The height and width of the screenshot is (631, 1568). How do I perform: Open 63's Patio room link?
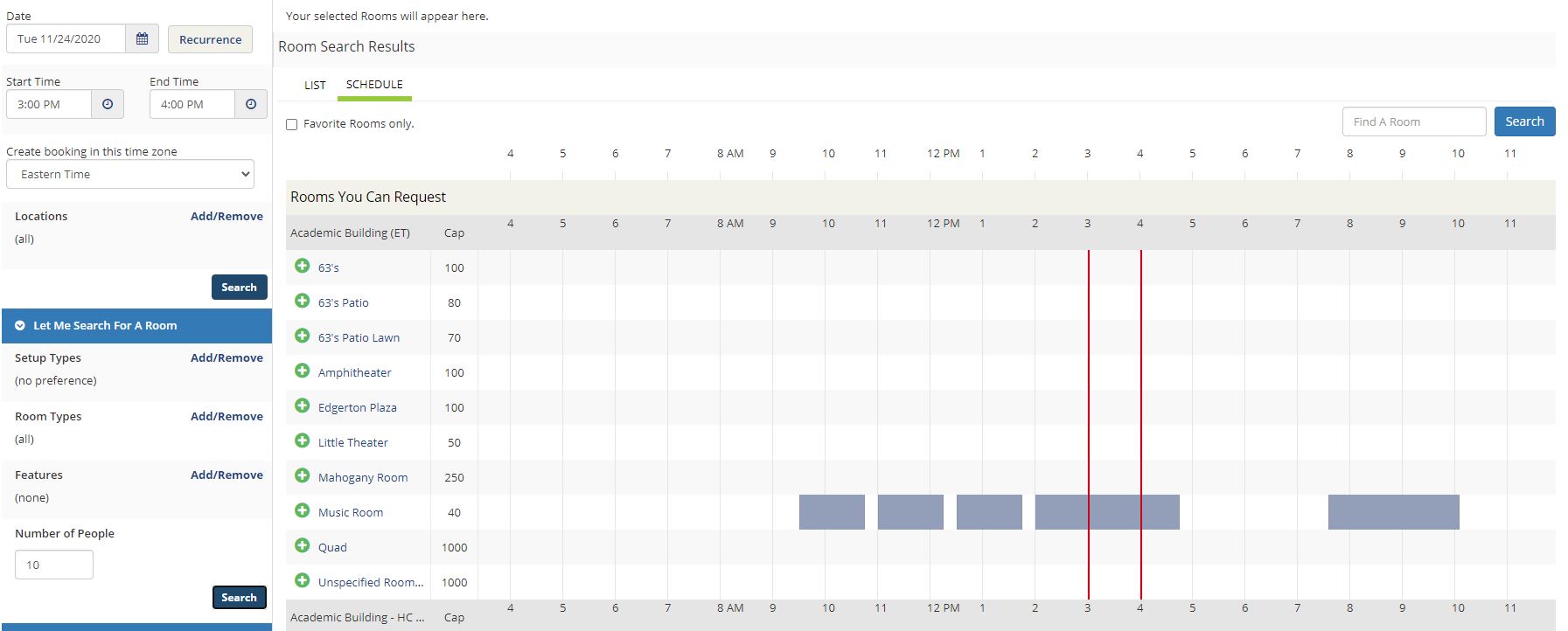tap(344, 302)
